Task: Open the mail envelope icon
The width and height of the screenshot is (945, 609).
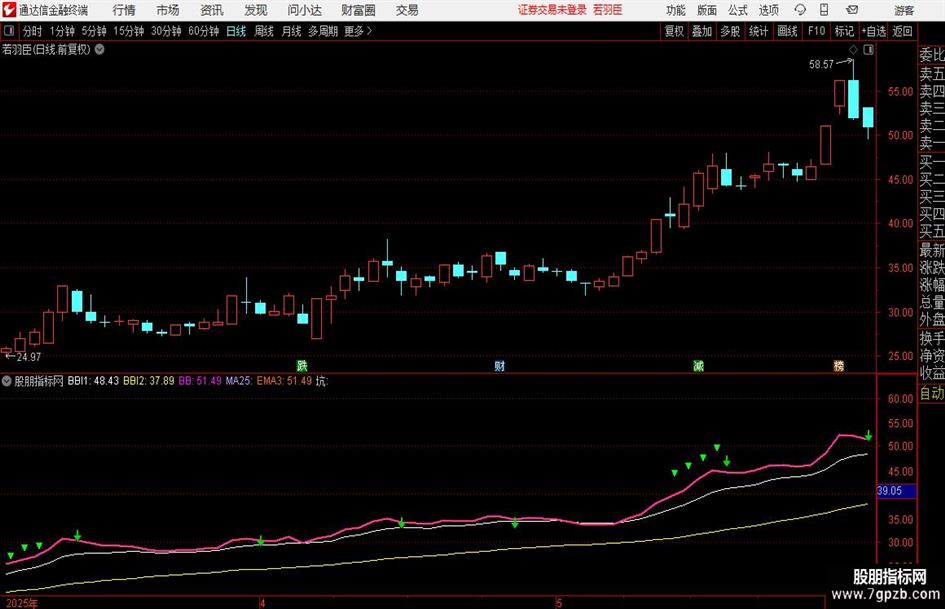Action: (852, 10)
